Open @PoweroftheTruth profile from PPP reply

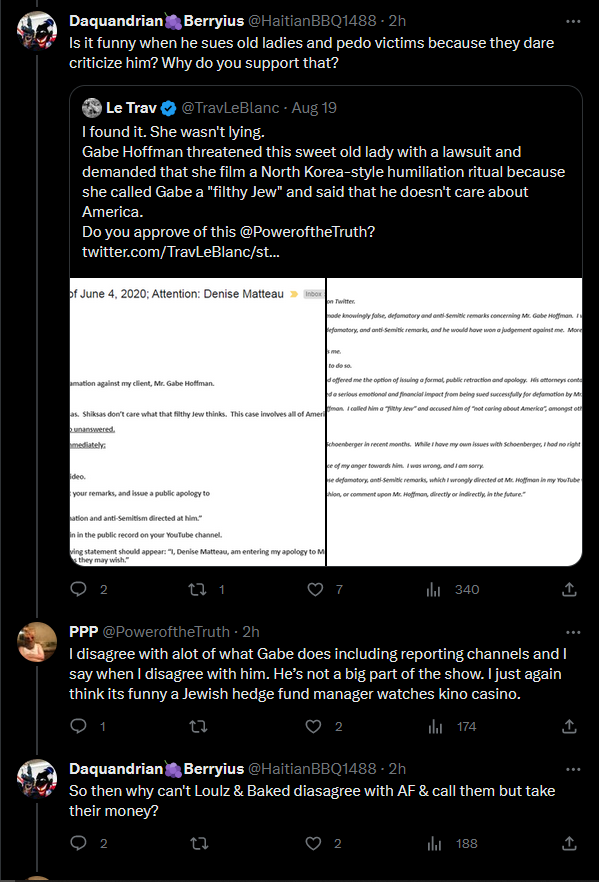[x=166, y=632]
